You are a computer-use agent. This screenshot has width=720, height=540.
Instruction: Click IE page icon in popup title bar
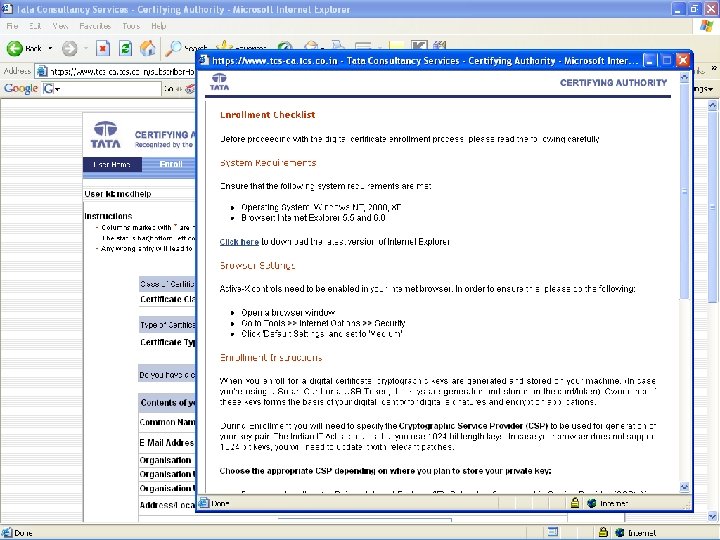click(204, 60)
